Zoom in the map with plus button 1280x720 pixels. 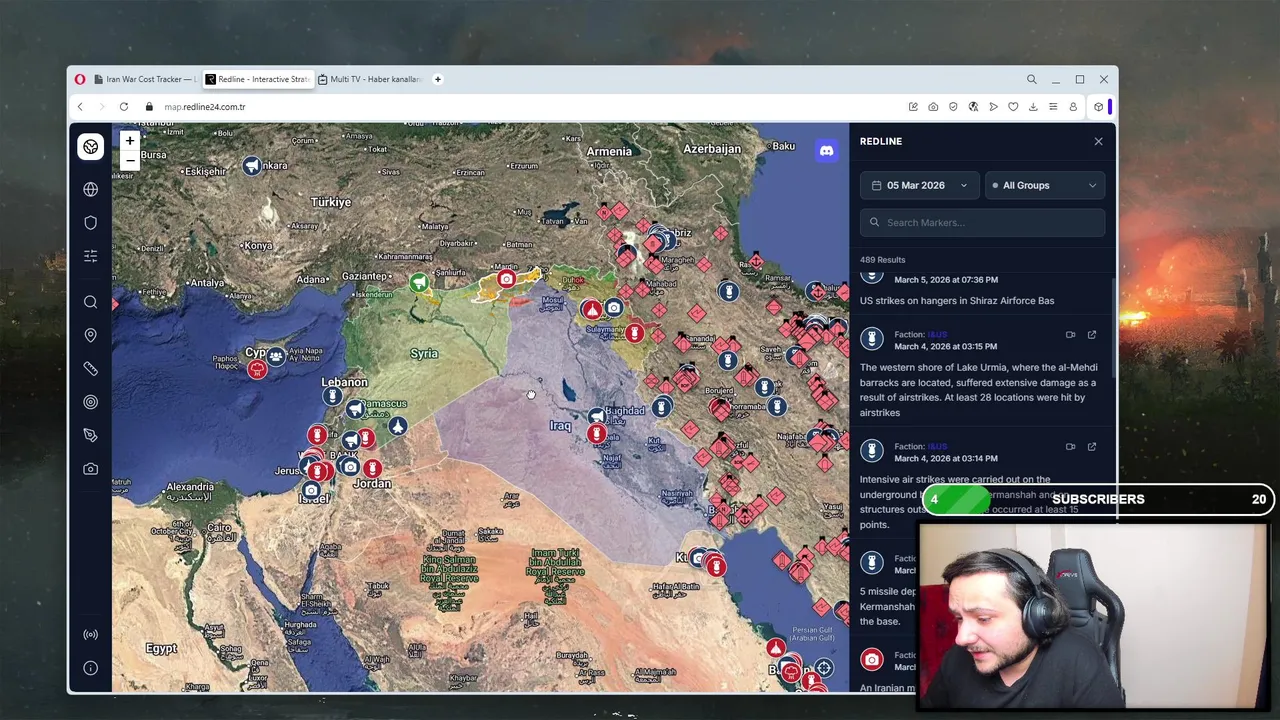[x=129, y=141]
